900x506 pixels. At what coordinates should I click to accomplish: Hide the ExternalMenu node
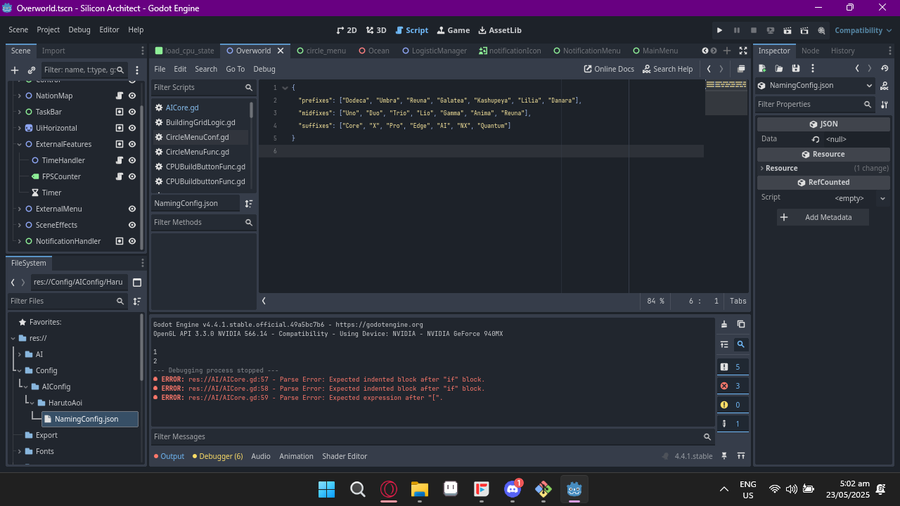coord(132,209)
